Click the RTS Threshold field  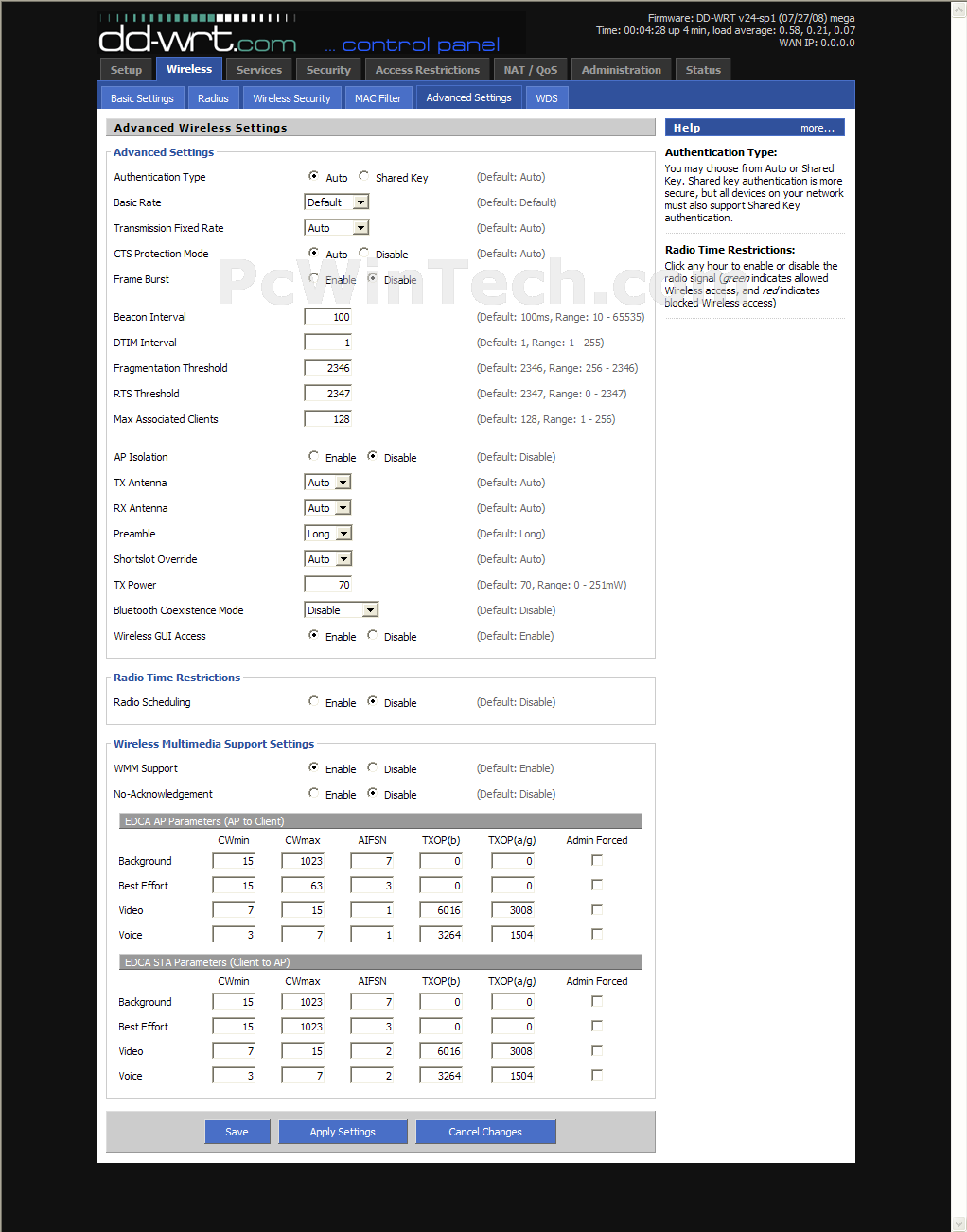[328, 394]
